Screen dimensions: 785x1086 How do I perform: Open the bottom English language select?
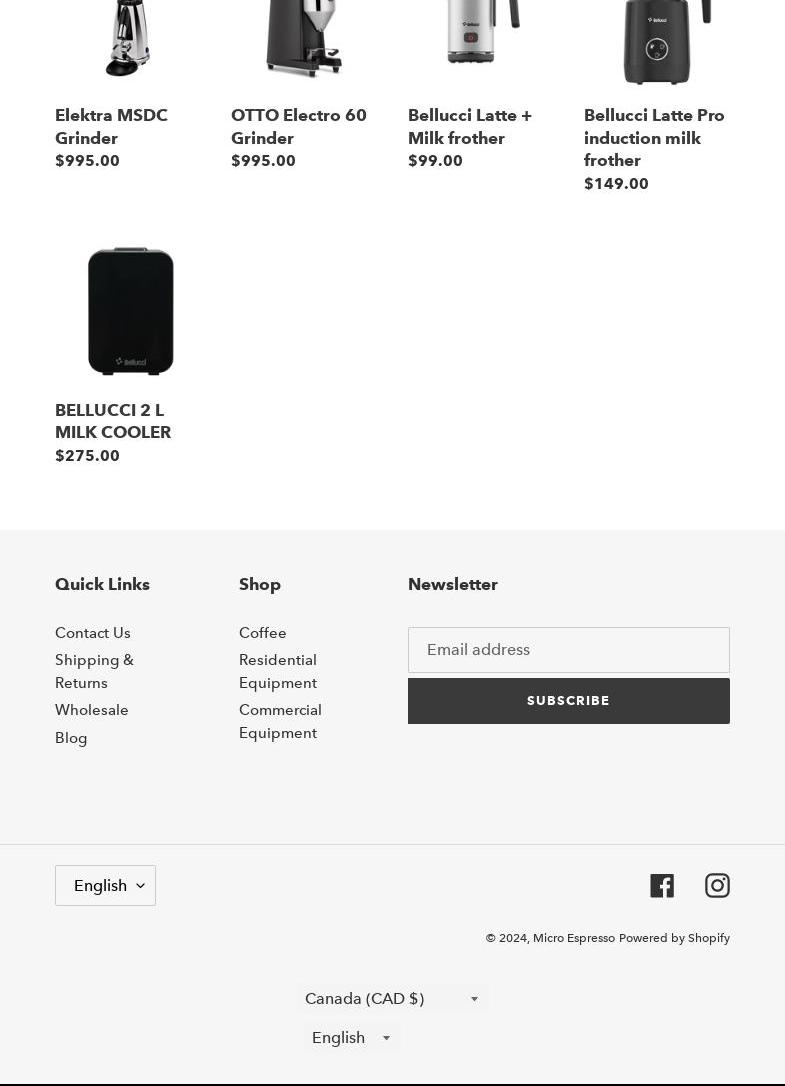pos(351,1037)
